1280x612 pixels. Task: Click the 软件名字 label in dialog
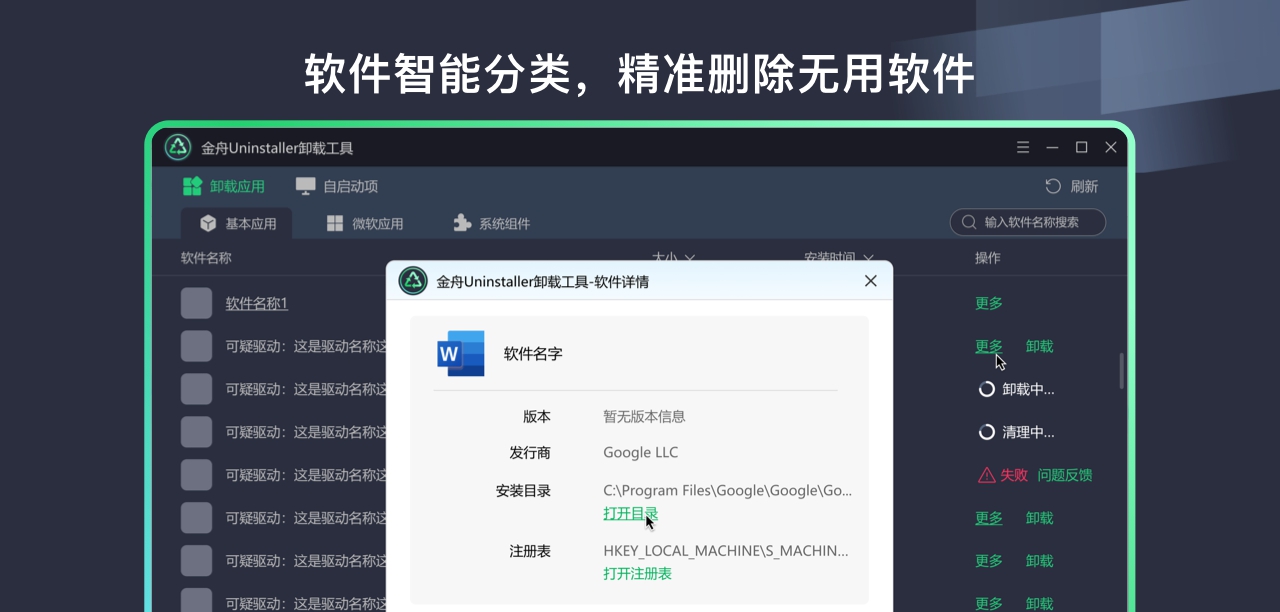pyautogui.click(x=533, y=354)
